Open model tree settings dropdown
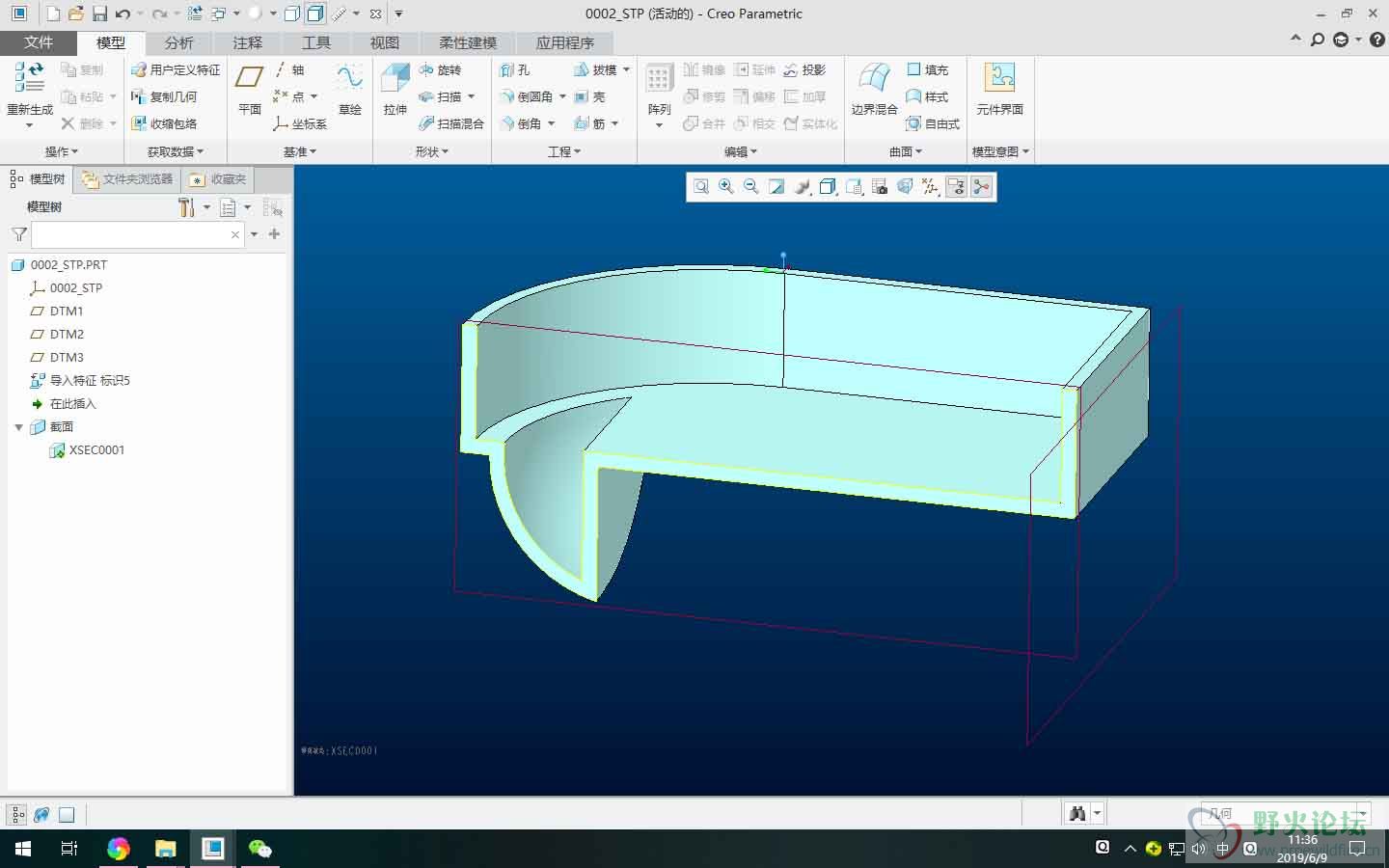1389x868 pixels. tap(206, 207)
